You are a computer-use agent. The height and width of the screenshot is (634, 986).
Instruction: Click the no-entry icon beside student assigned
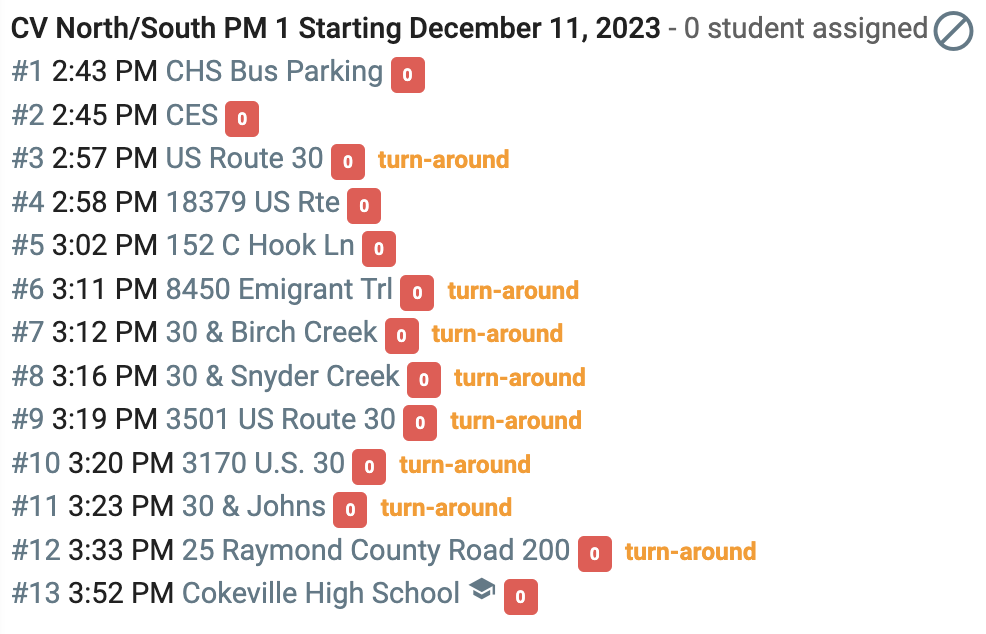pos(953,30)
